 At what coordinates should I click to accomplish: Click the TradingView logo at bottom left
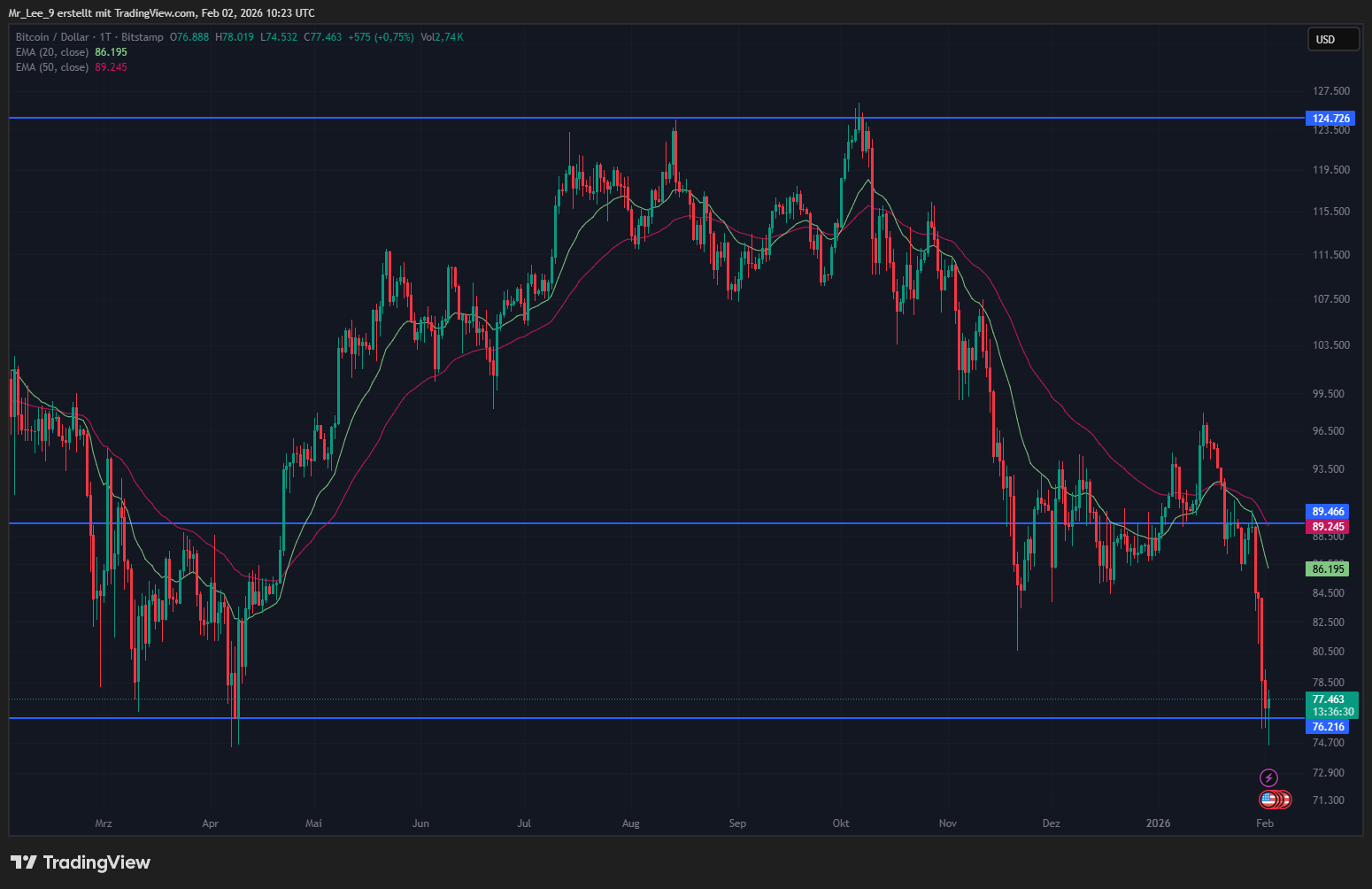(81, 862)
